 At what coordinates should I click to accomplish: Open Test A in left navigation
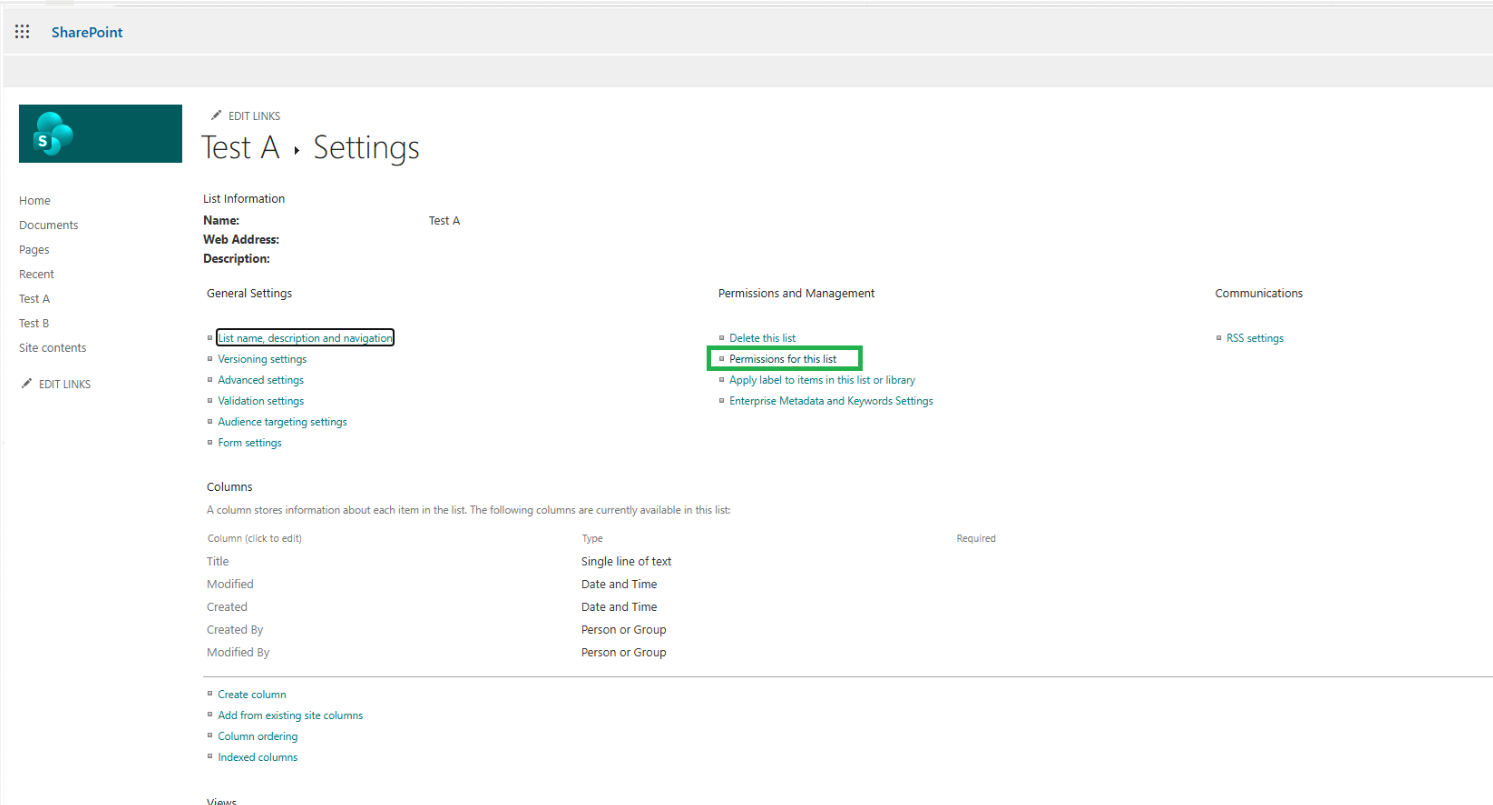coord(34,298)
